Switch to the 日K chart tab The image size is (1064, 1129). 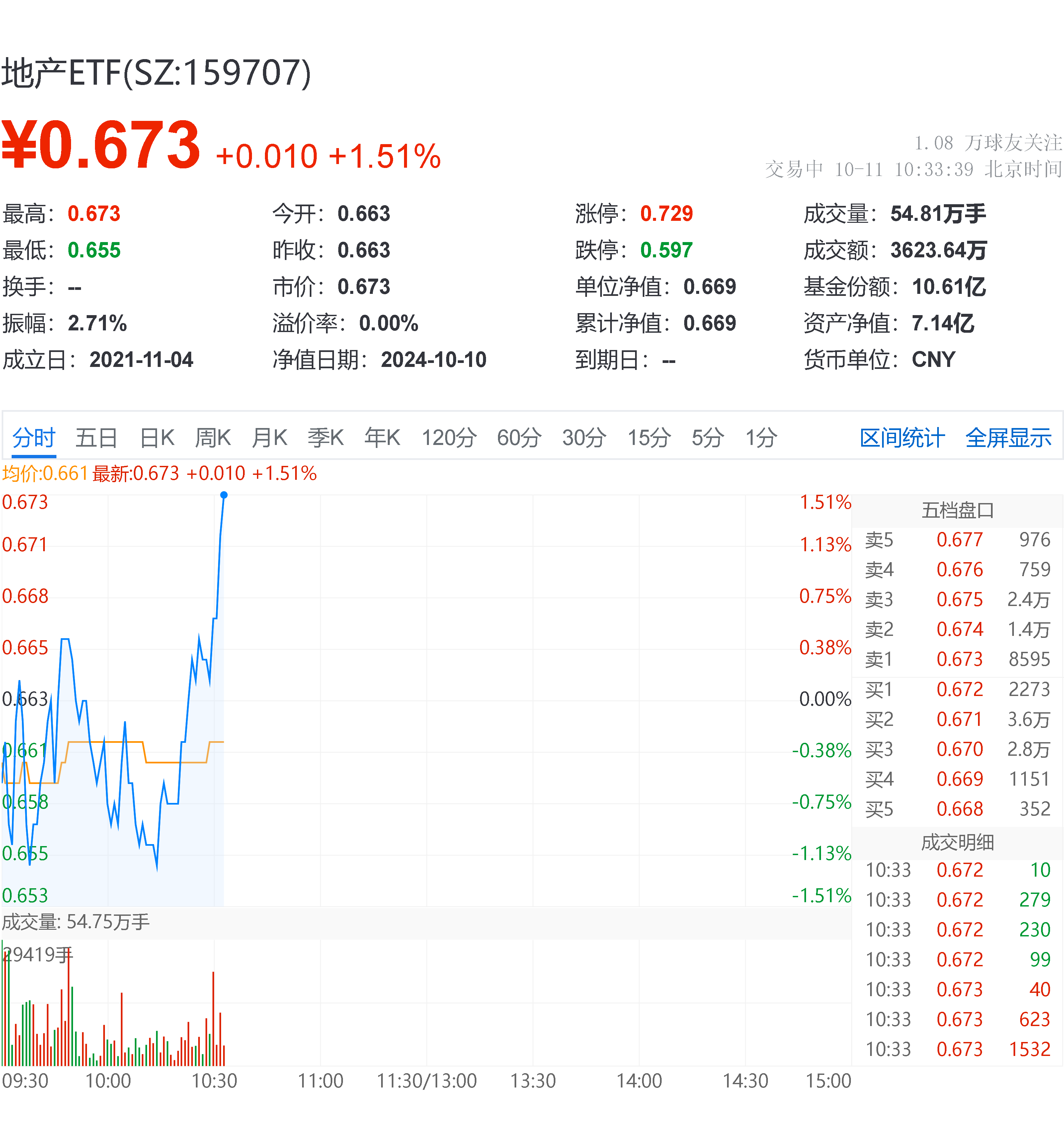pos(157,437)
